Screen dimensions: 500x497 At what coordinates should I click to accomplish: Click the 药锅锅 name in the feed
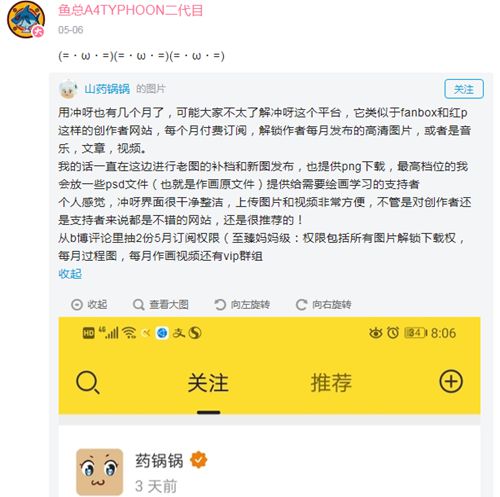pyautogui.click(x=159, y=460)
